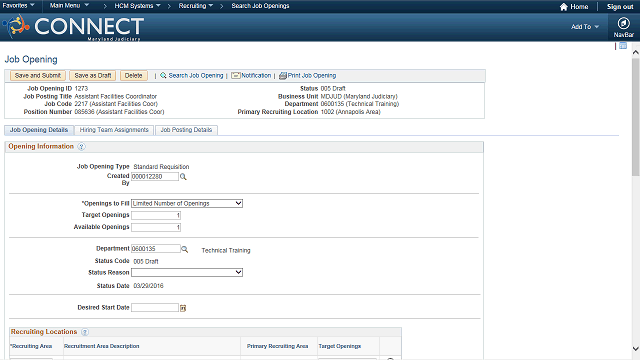Click the Notification envelope icon
This screenshot has height=360, width=640.
[236, 76]
